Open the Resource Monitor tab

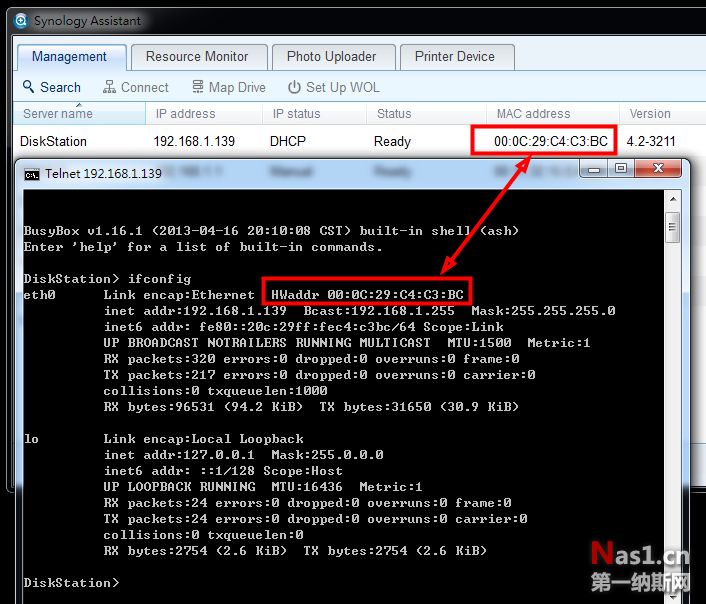coord(197,57)
